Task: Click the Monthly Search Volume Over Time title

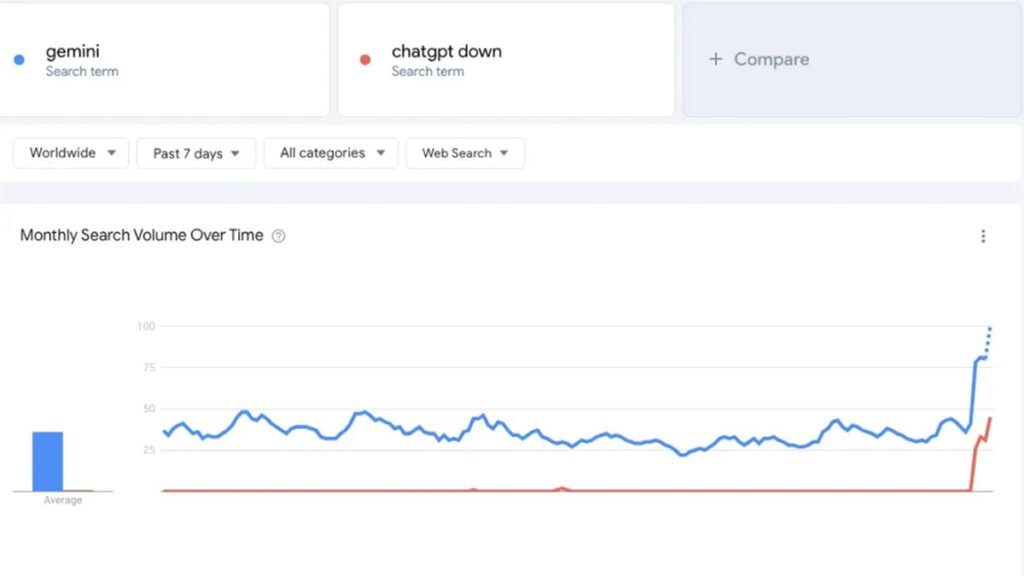Action: coord(142,236)
